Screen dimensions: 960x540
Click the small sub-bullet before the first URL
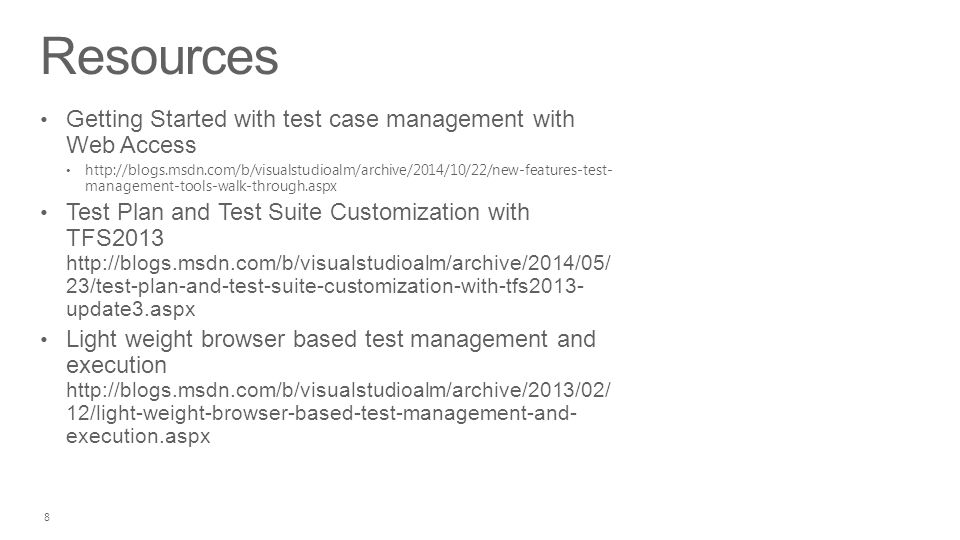[69, 170]
